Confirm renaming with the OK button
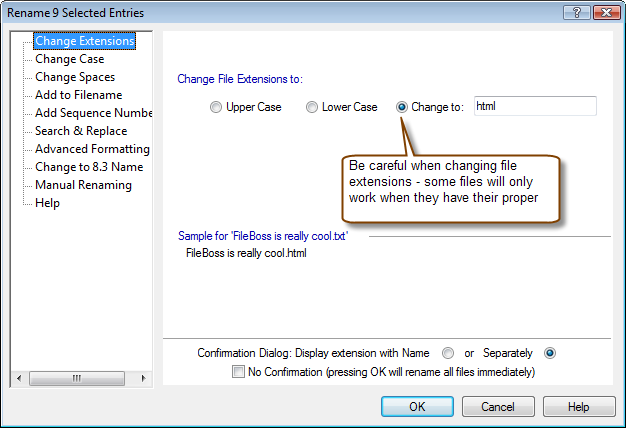626x428 pixels. click(x=417, y=406)
